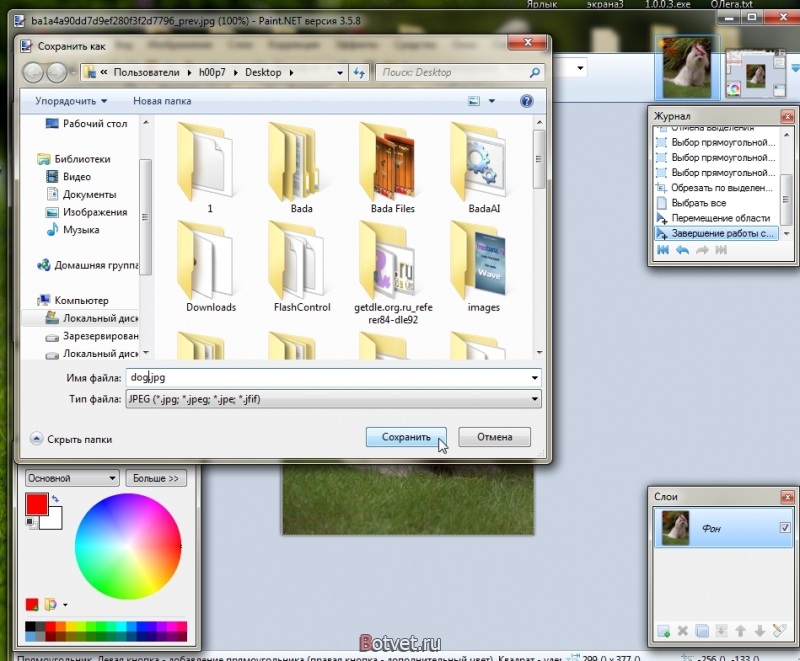The width and height of the screenshot is (800, 661).
Task: Click the change view icon in dialog
Action: pyautogui.click(x=474, y=101)
